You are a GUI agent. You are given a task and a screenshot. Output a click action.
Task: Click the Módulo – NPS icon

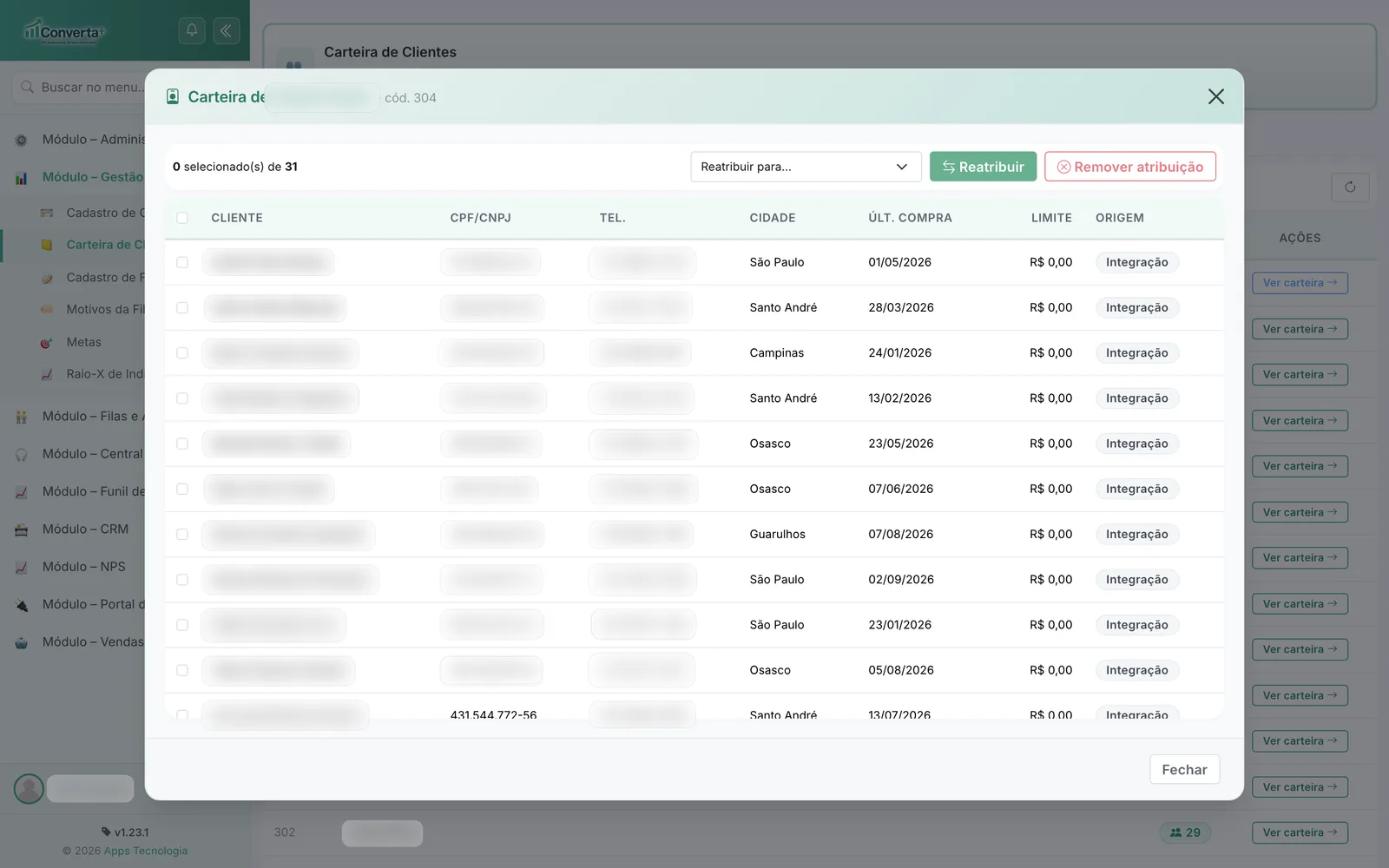point(22,567)
